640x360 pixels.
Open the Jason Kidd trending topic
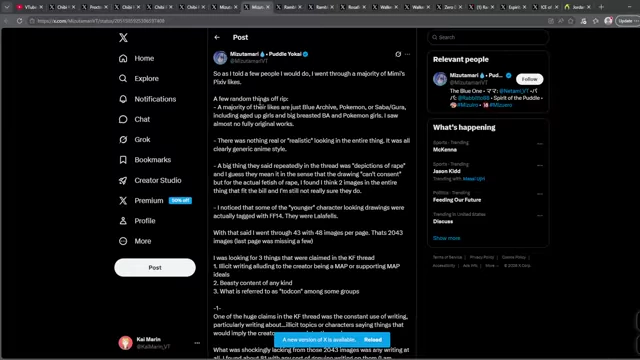(x=447, y=171)
